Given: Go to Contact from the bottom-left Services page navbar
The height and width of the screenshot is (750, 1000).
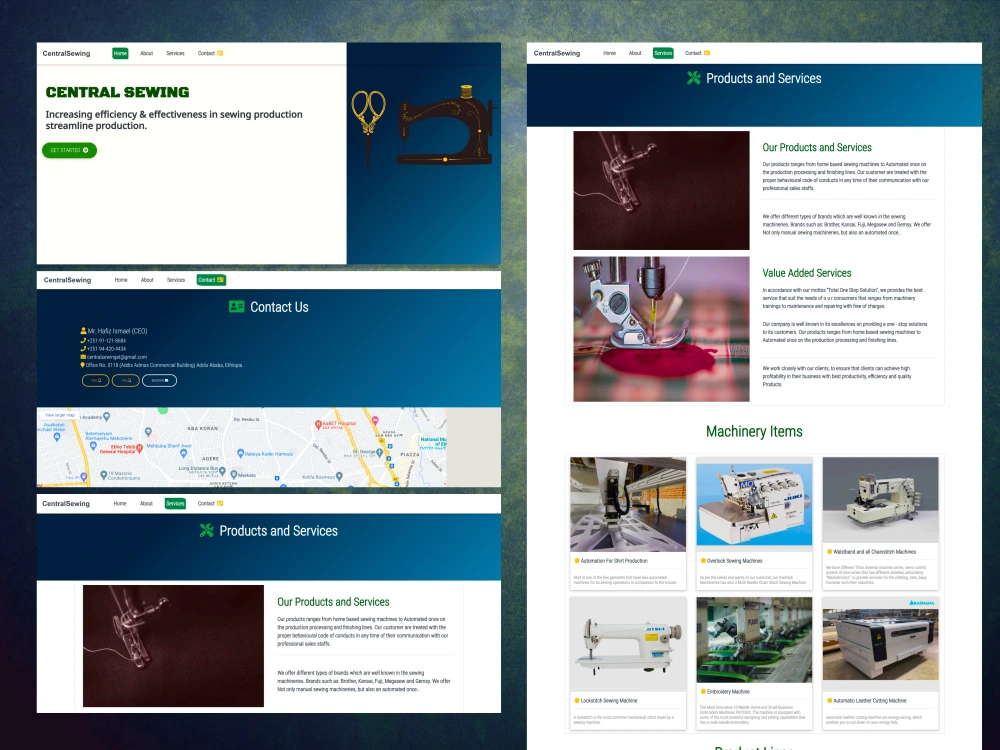Looking at the screenshot, I should tap(210, 504).
